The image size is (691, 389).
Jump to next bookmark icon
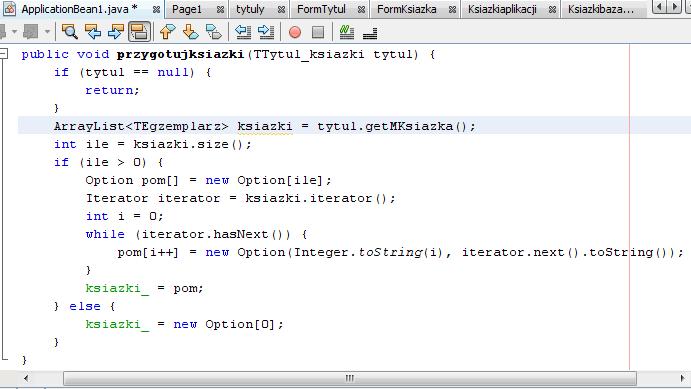click(x=190, y=32)
